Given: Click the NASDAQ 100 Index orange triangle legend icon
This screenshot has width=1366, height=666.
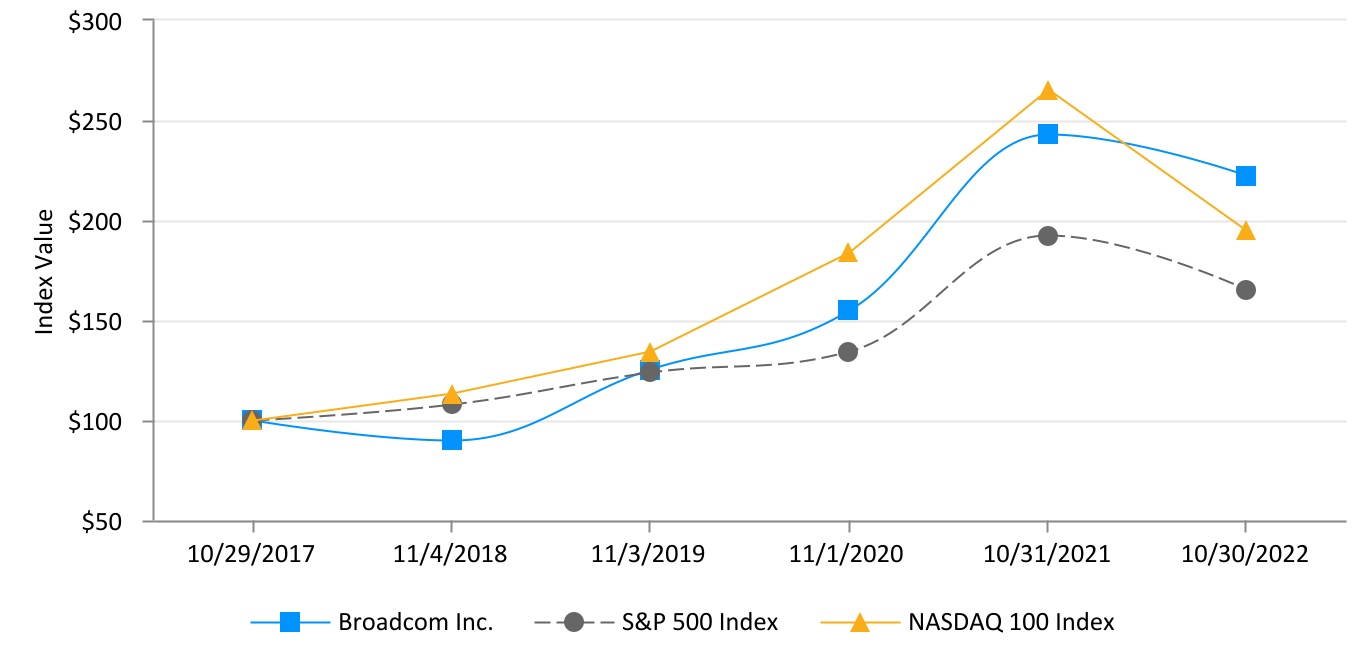Looking at the screenshot, I should (858, 622).
